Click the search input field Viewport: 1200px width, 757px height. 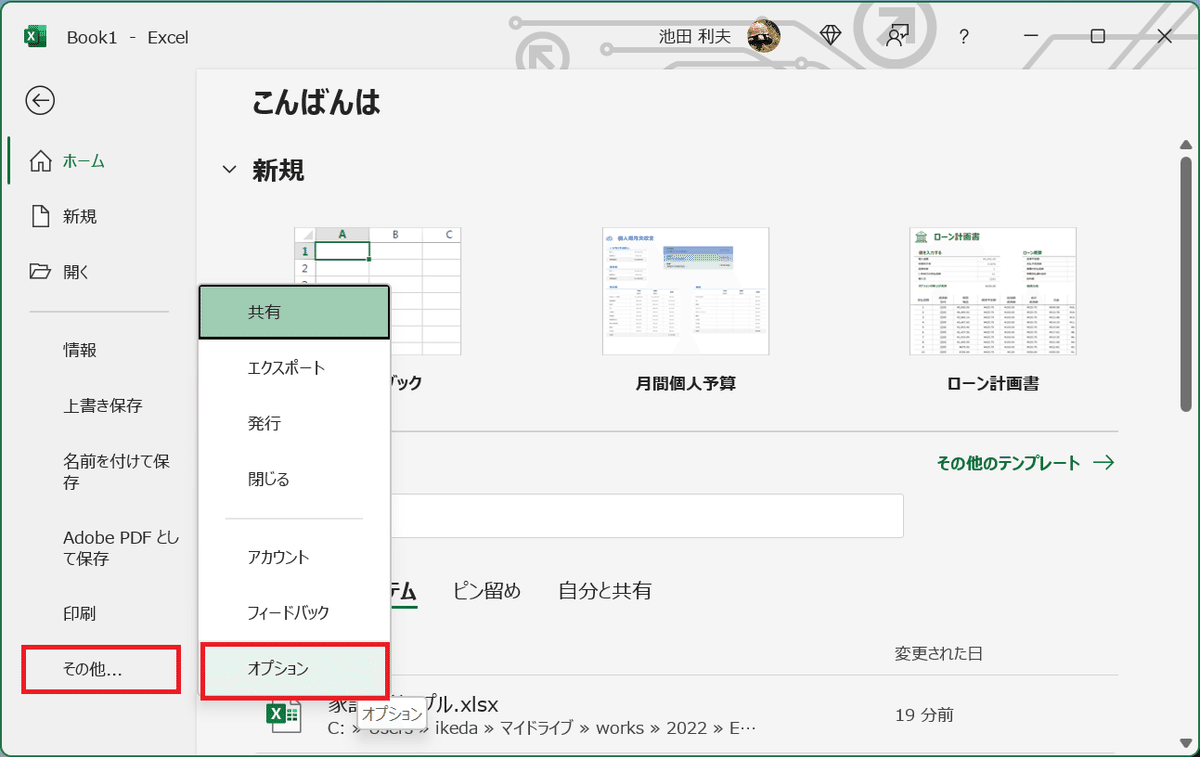[x=646, y=515]
